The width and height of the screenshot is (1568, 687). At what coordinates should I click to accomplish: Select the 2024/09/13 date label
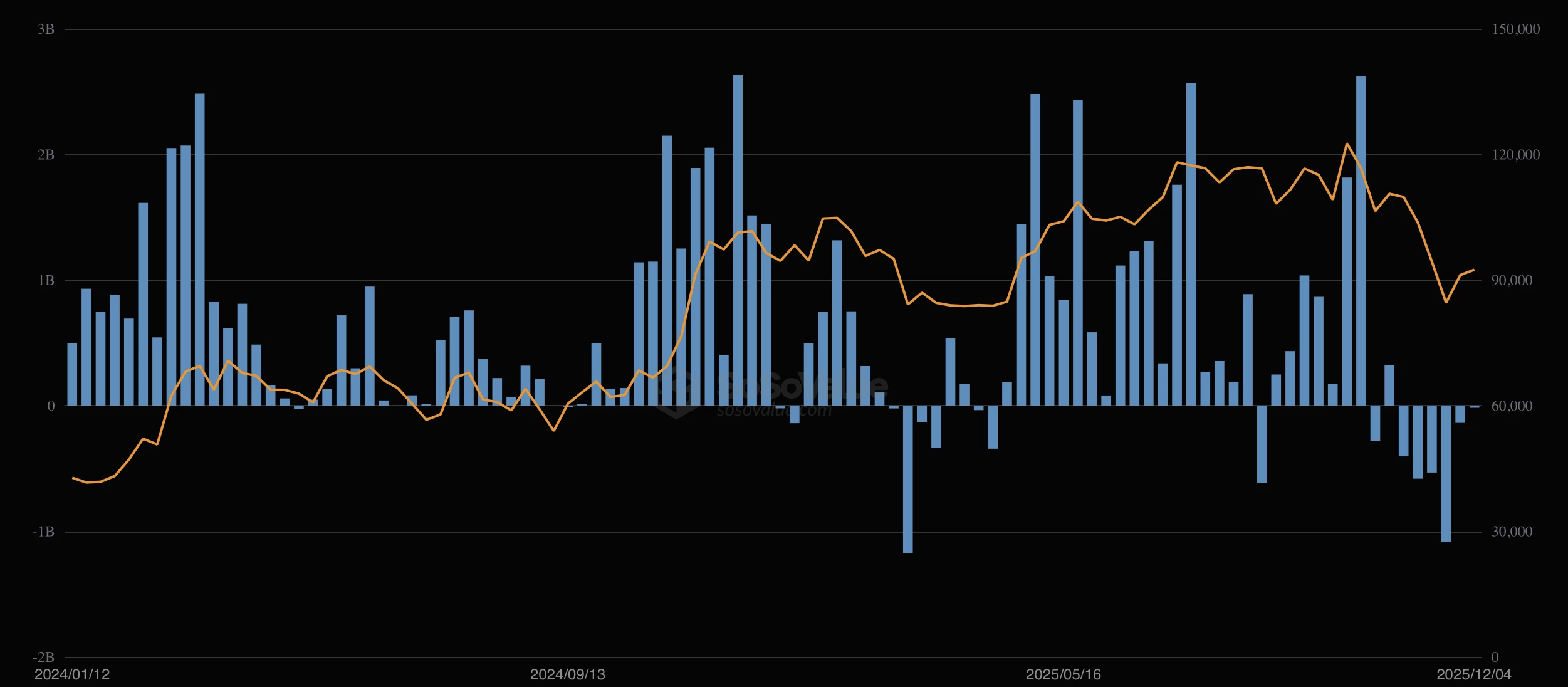(x=568, y=674)
